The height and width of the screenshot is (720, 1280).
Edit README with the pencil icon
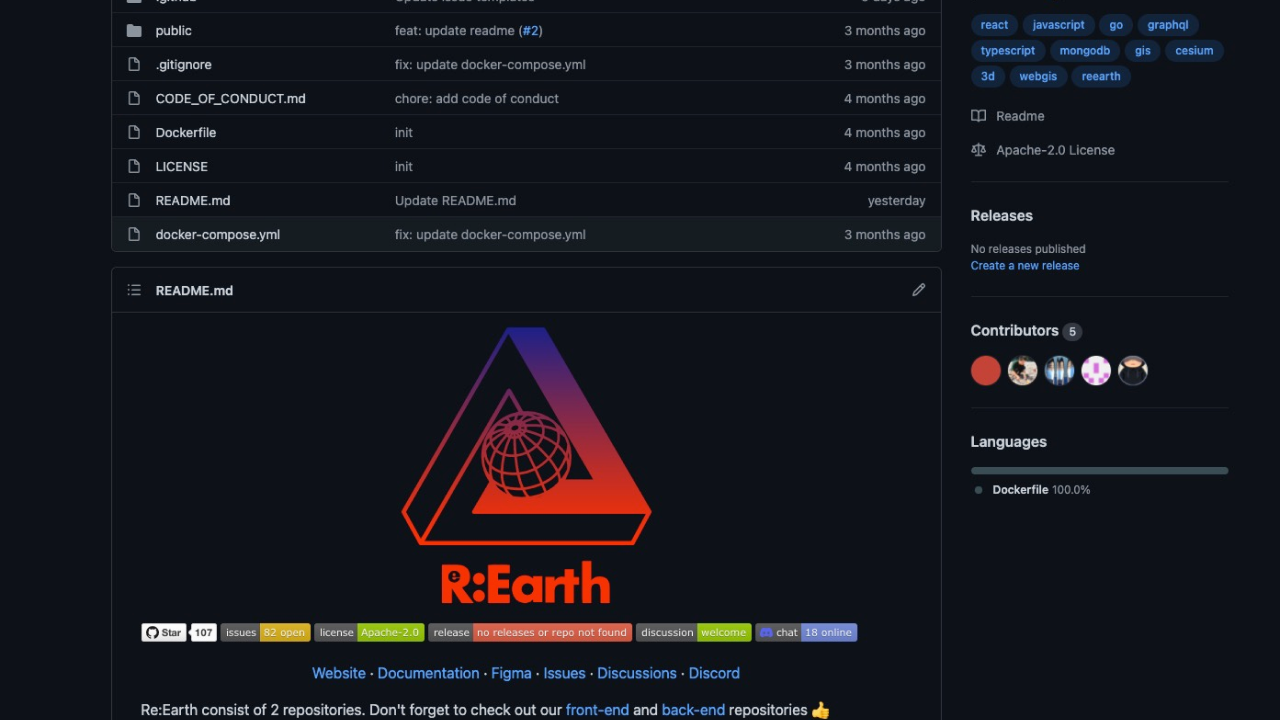(x=919, y=290)
